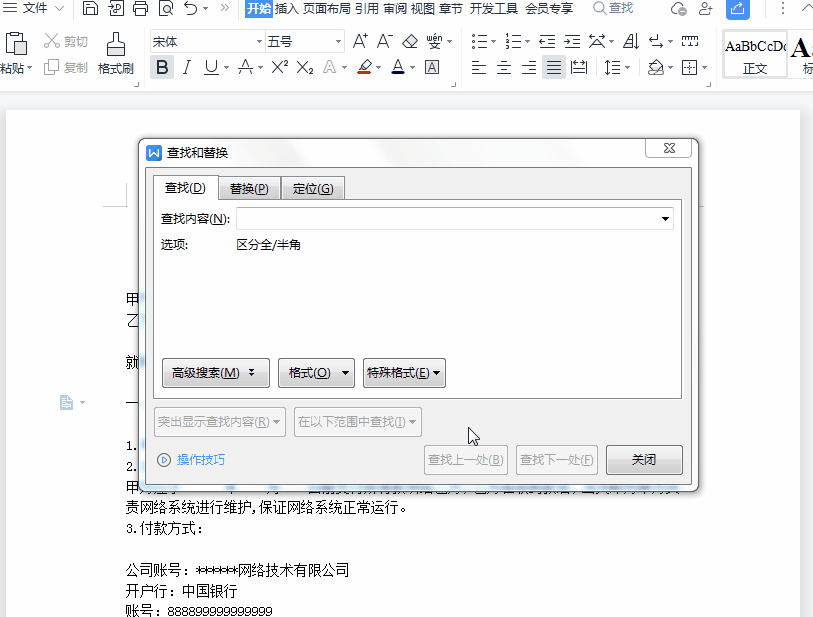Center align text
813x617 pixels.
pyautogui.click(x=504, y=67)
